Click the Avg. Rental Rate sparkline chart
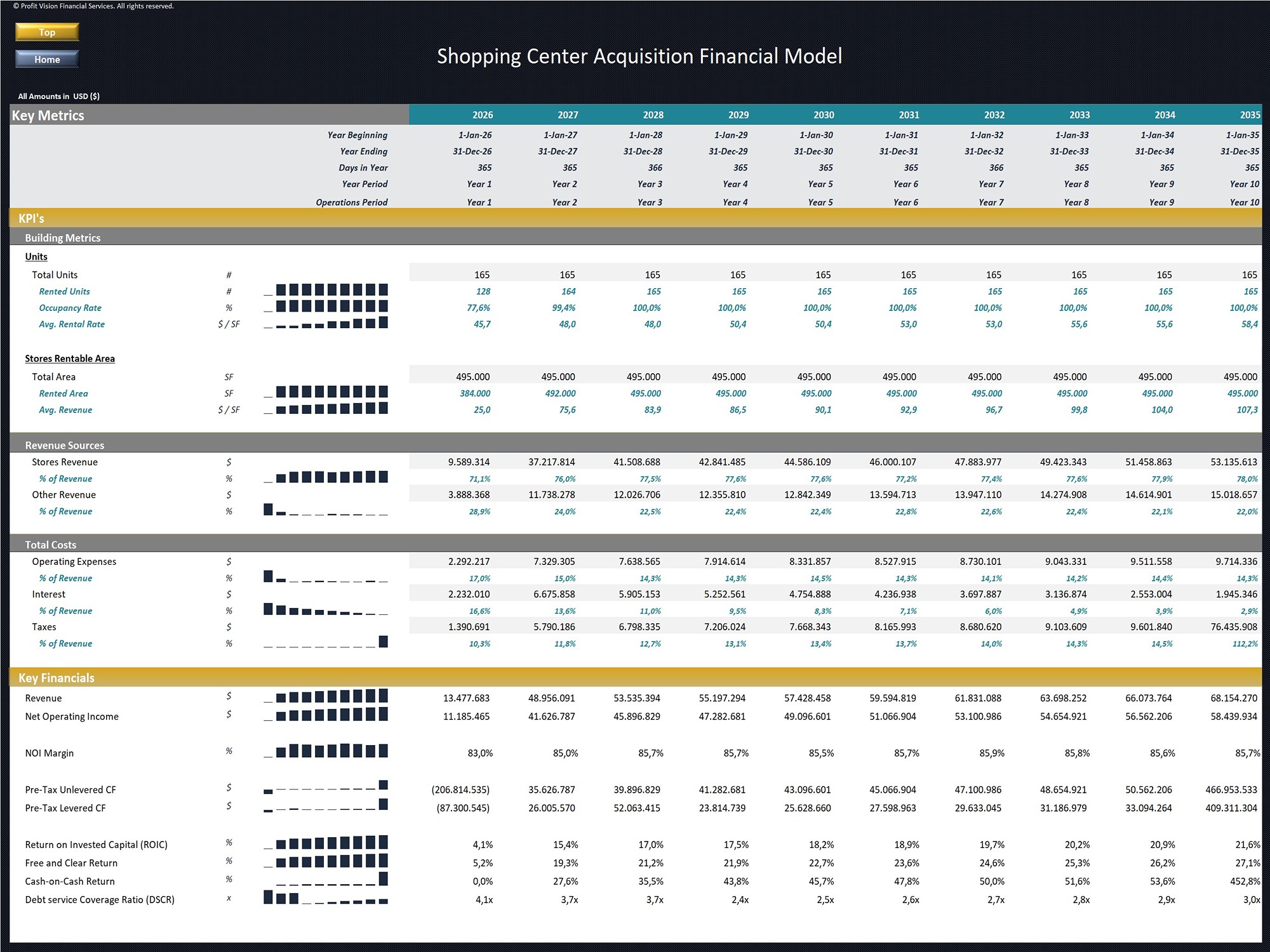Viewport: 1270px width, 952px height. (326, 323)
